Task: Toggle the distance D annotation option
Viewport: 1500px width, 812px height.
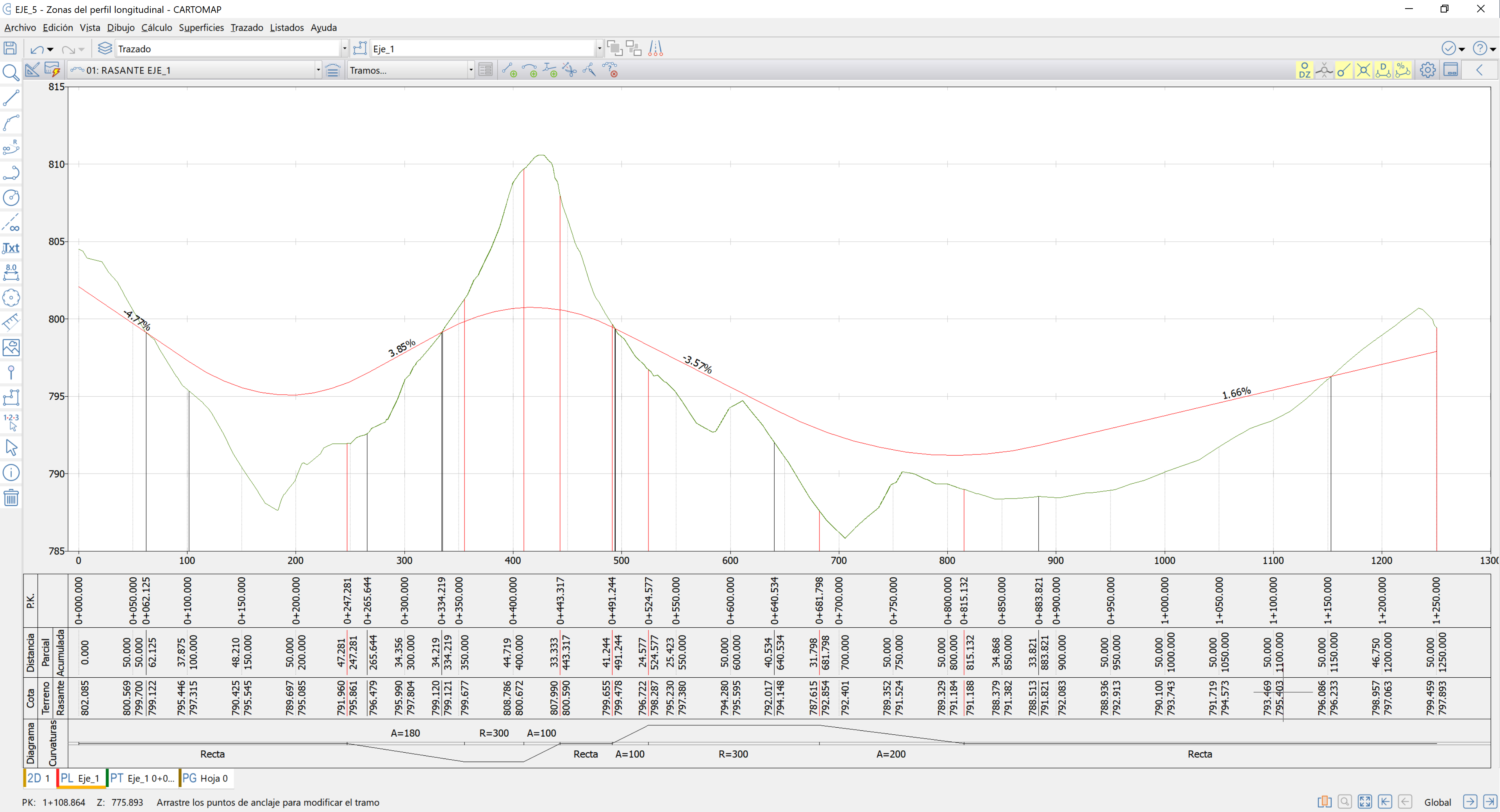Action: 1383,70
